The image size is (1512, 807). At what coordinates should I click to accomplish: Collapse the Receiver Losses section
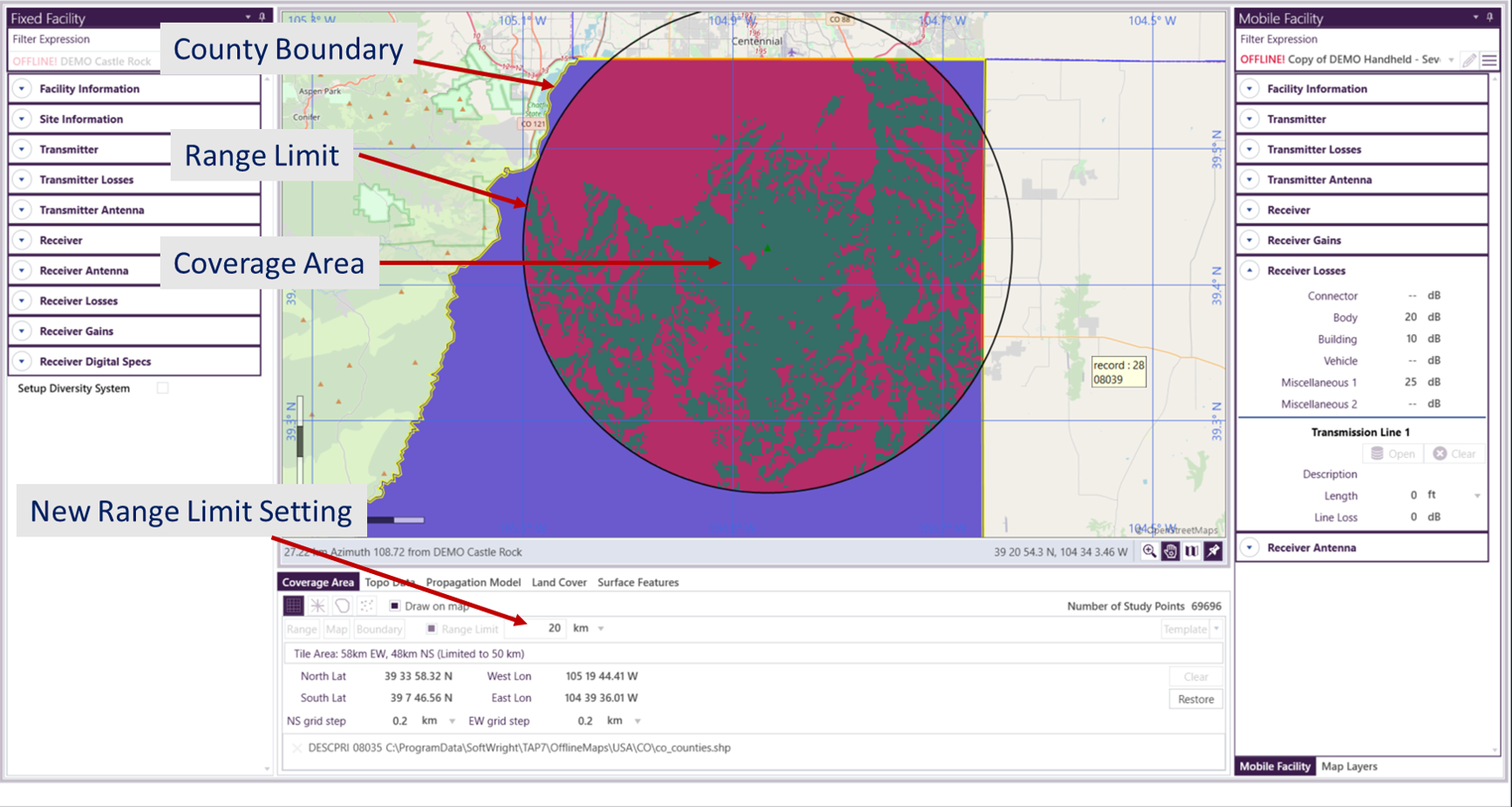coord(1250,270)
